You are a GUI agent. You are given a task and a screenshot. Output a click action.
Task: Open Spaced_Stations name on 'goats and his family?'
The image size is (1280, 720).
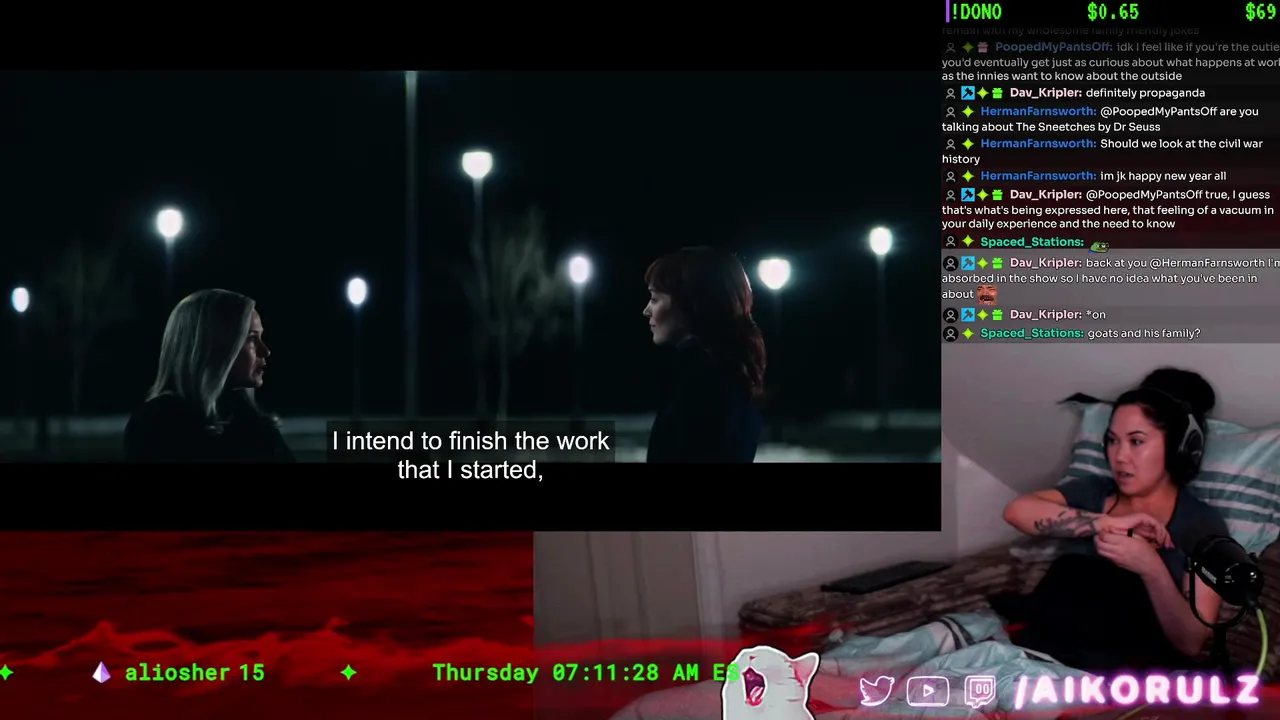[x=1032, y=334]
